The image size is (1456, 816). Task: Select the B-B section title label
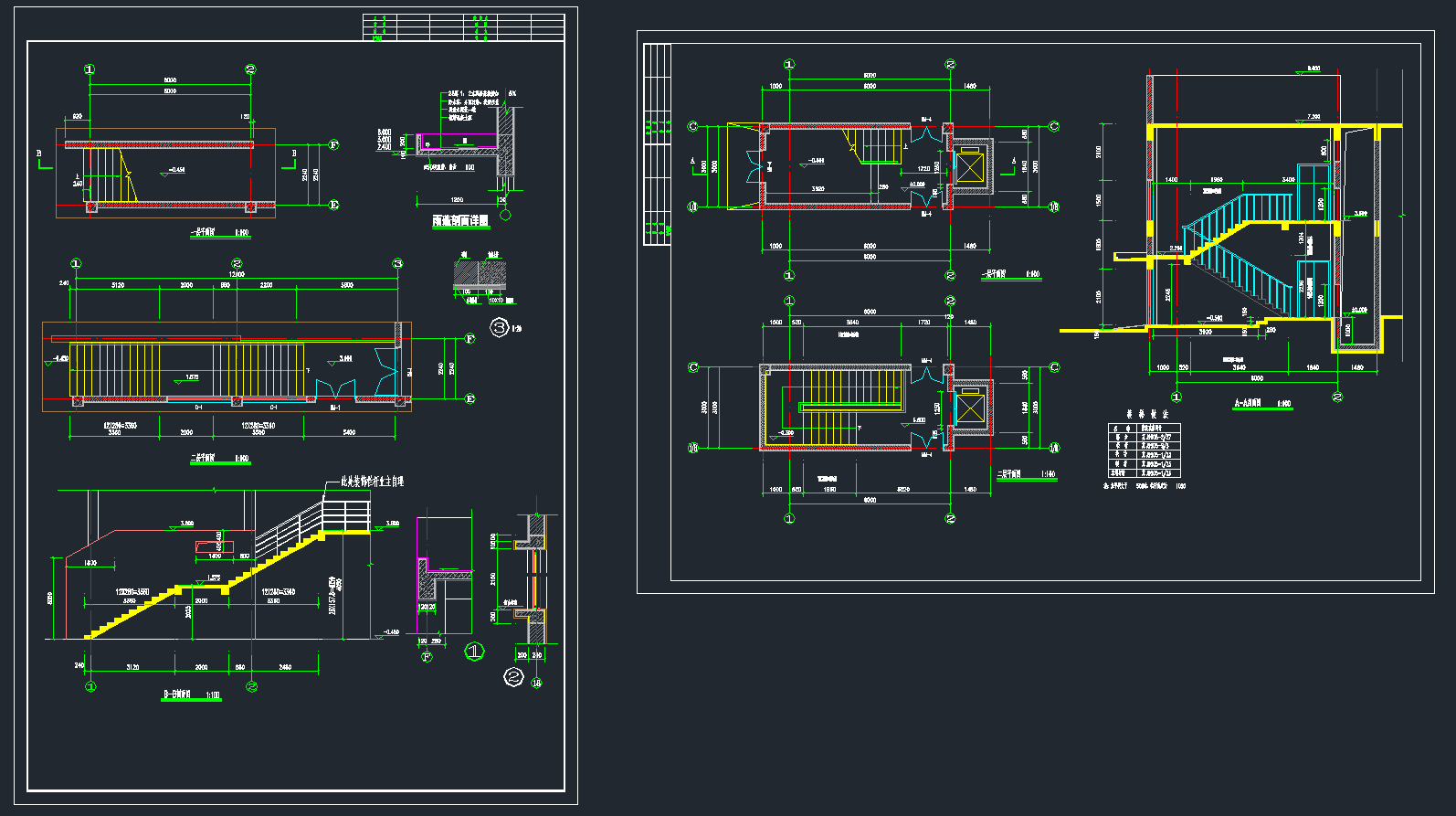[191, 695]
